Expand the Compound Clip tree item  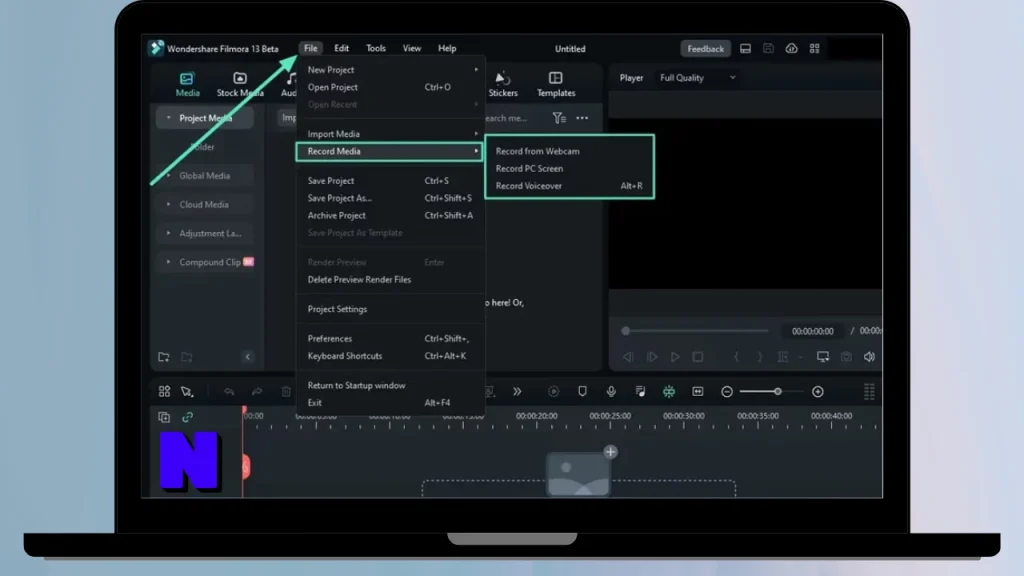coord(168,262)
